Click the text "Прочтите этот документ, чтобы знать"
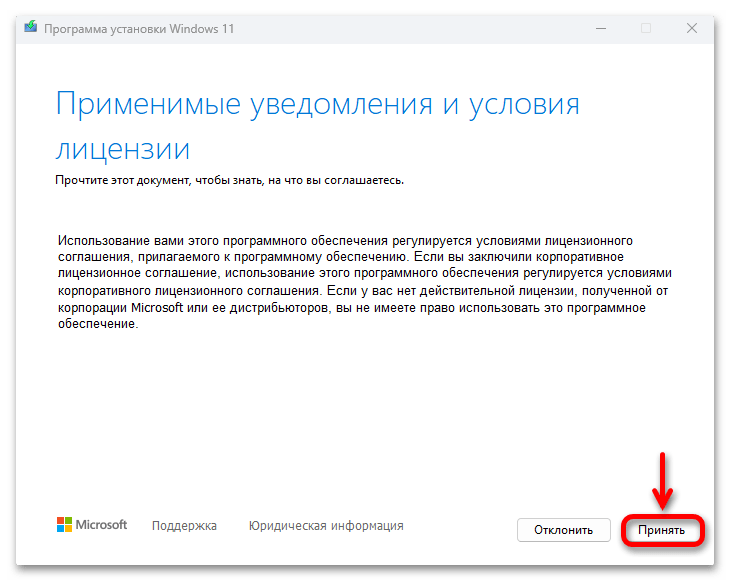This screenshot has height=581, width=730. coord(160,180)
